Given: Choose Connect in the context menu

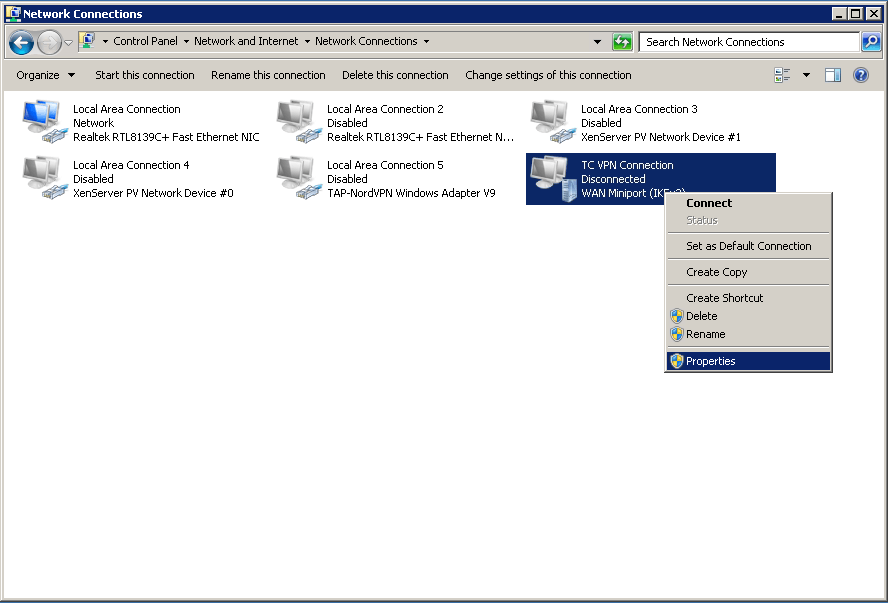Looking at the screenshot, I should [709, 203].
